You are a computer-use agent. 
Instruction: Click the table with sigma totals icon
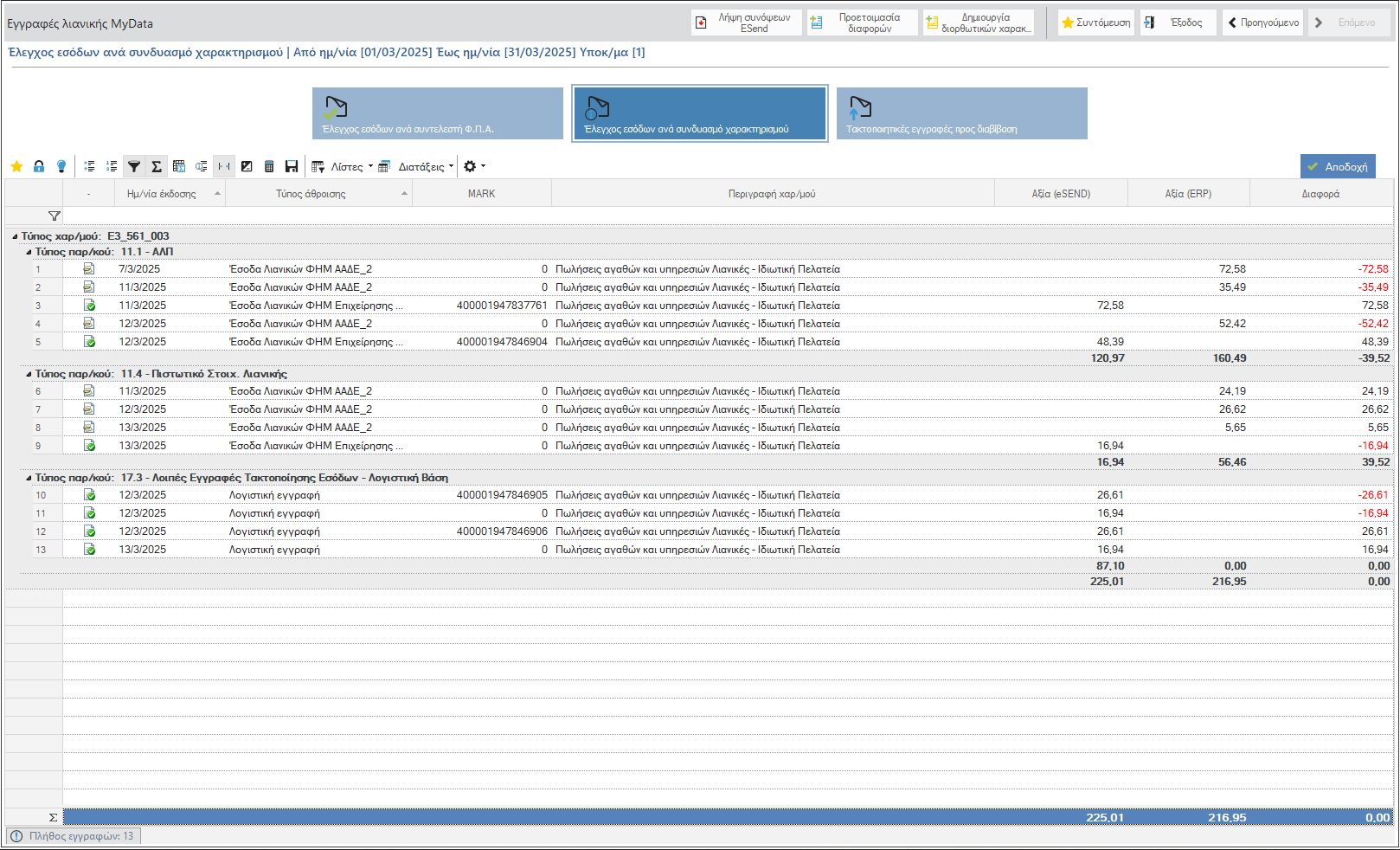[179, 166]
